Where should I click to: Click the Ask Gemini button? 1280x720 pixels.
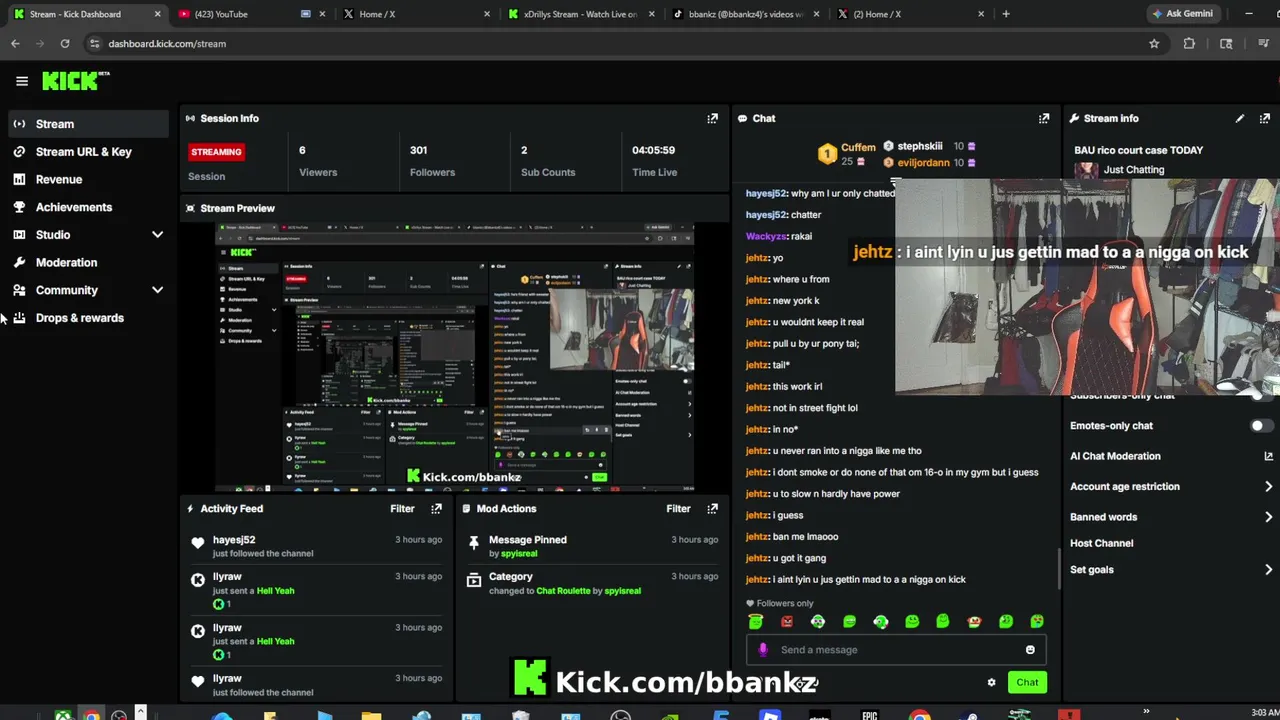click(1183, 14)
